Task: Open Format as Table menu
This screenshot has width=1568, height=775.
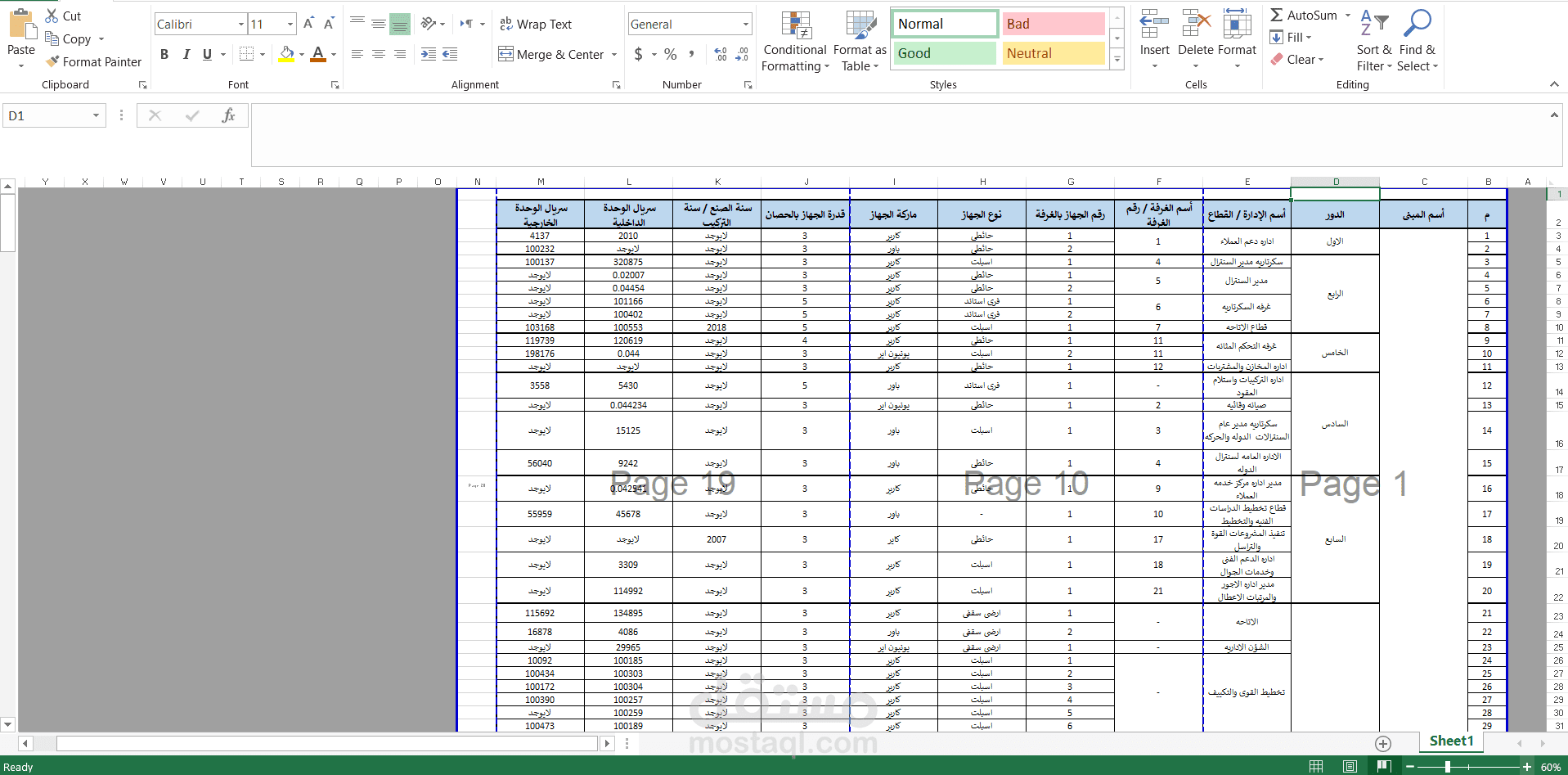Action: pyautogui.click(x=860, y=41)
